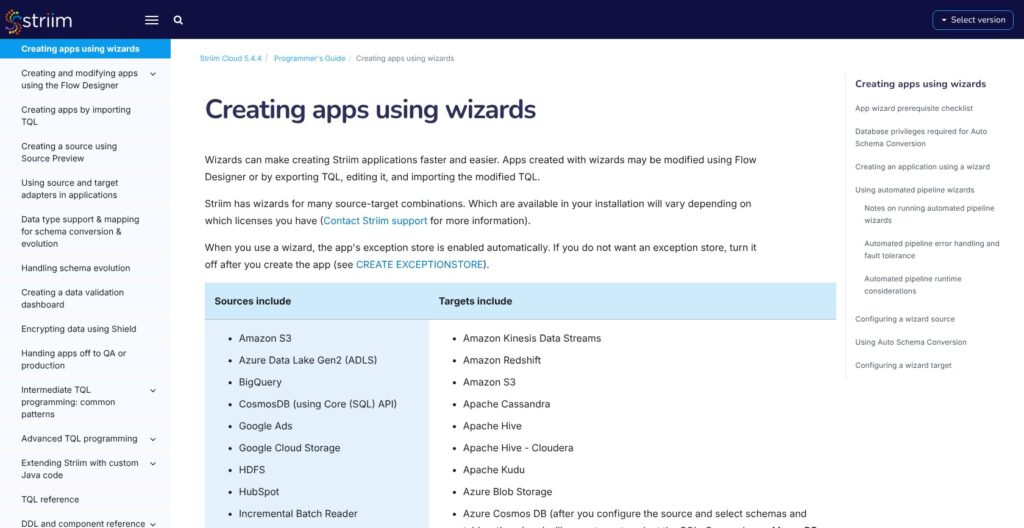This screenshot has width=1024, height=528.
Task: Jump to Using Auto Schema Conversion
Action: [910, 342]
